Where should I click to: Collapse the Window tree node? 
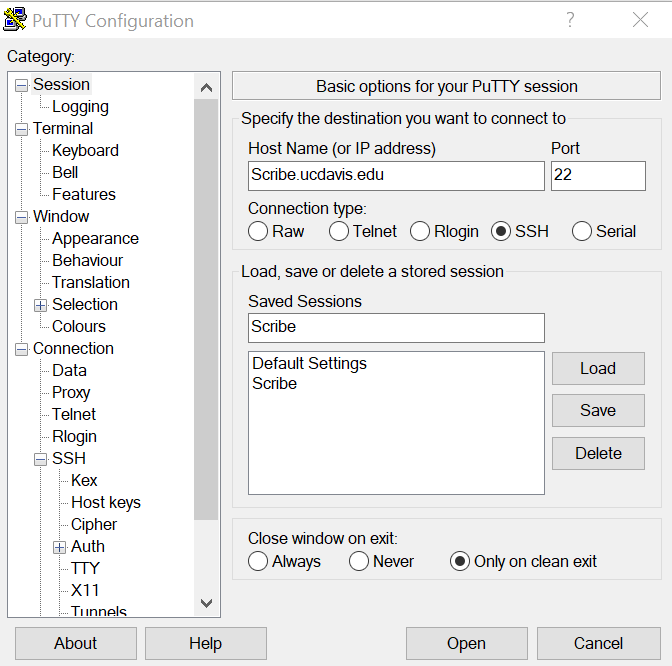(x=21, y=217)
